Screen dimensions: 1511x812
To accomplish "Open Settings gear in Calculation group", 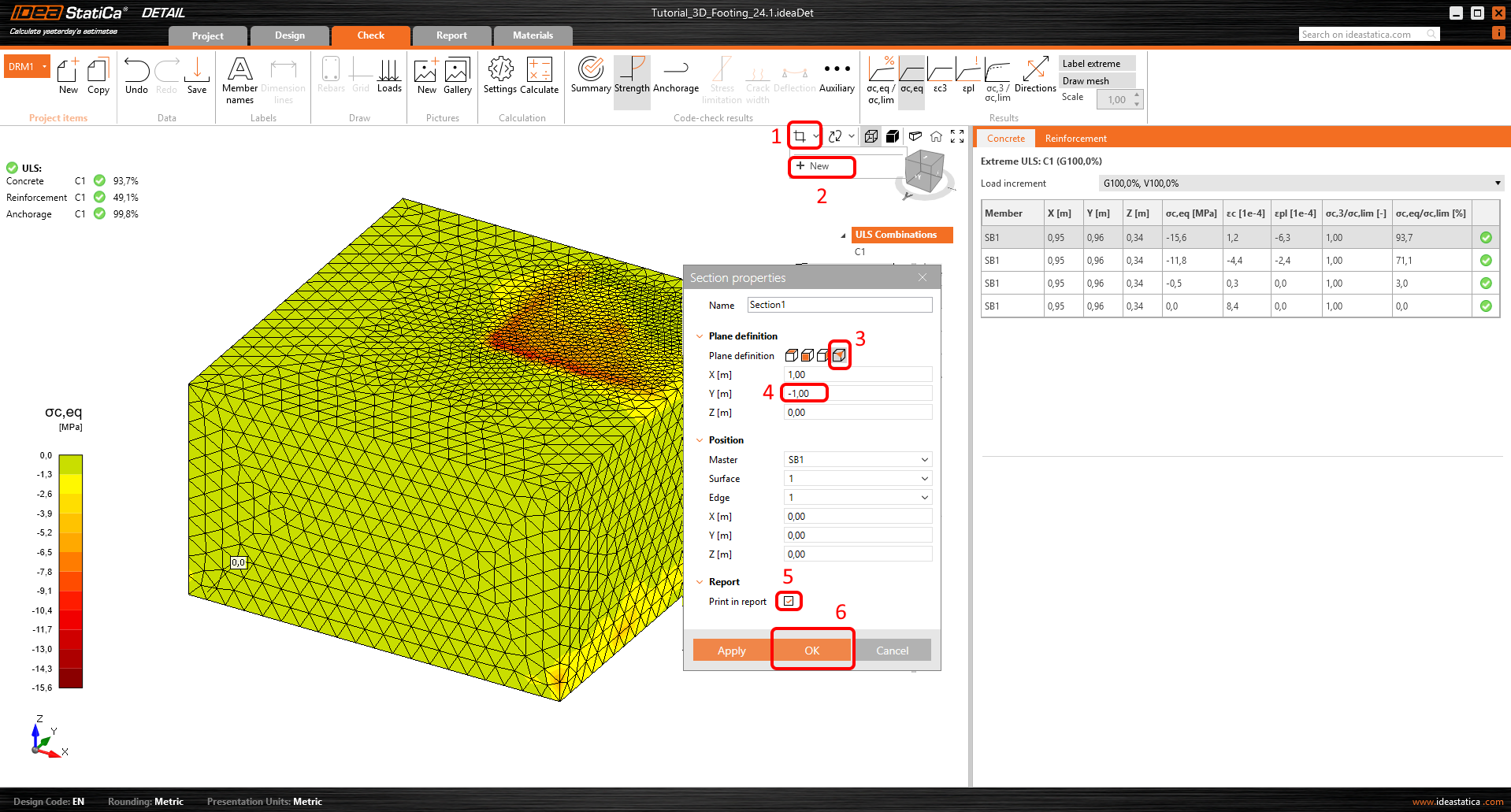I will click(500, 76).
